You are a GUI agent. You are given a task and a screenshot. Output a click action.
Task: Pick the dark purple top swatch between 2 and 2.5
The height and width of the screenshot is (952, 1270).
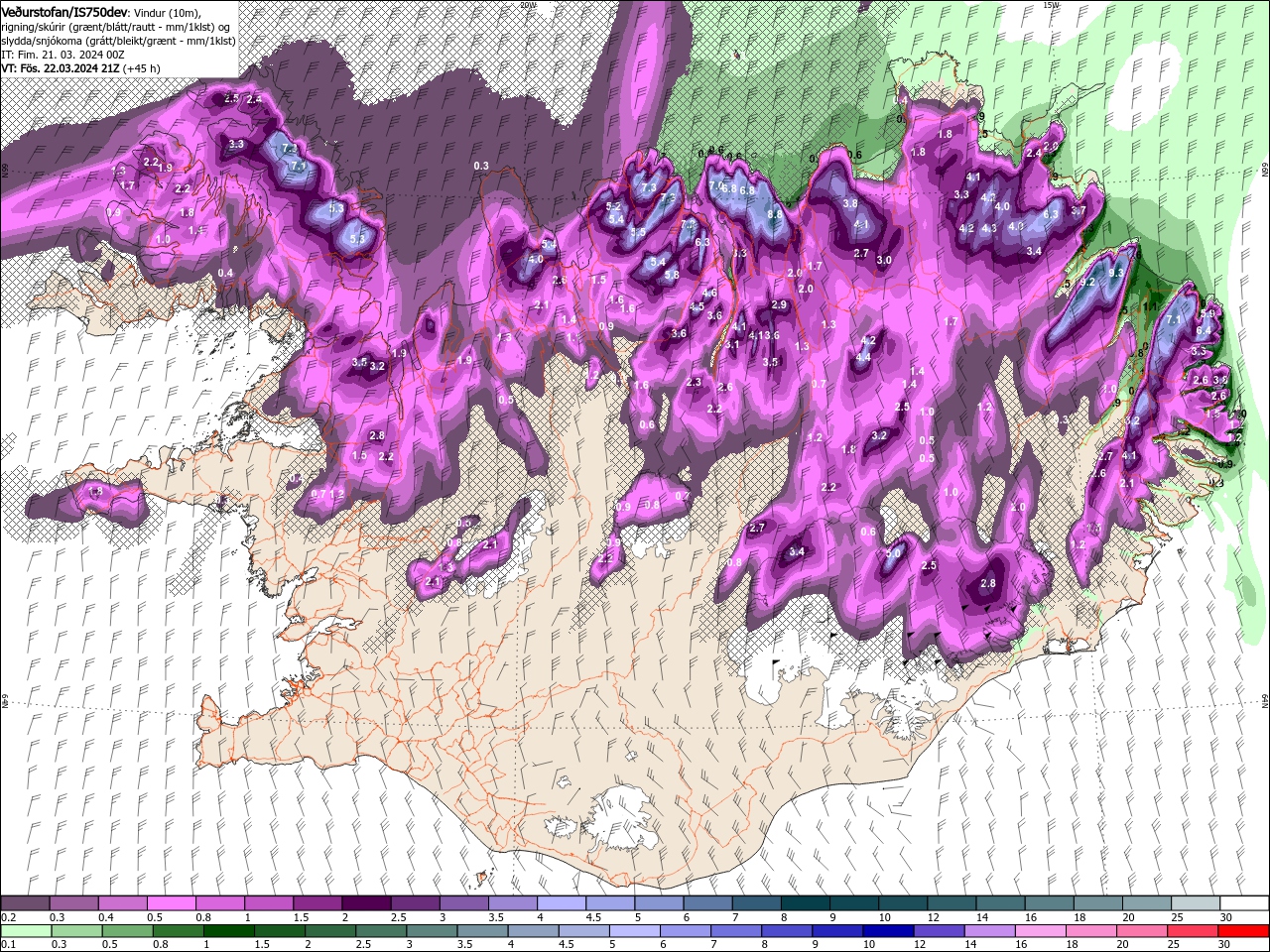[366, 903]
